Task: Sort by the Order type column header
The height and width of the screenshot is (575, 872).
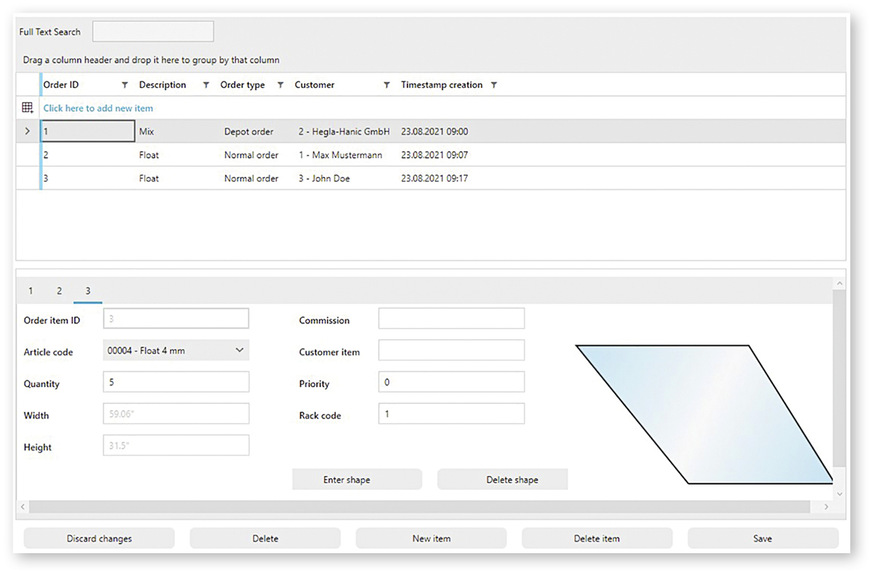Action: pyautogui.click(x=242, y=85)
